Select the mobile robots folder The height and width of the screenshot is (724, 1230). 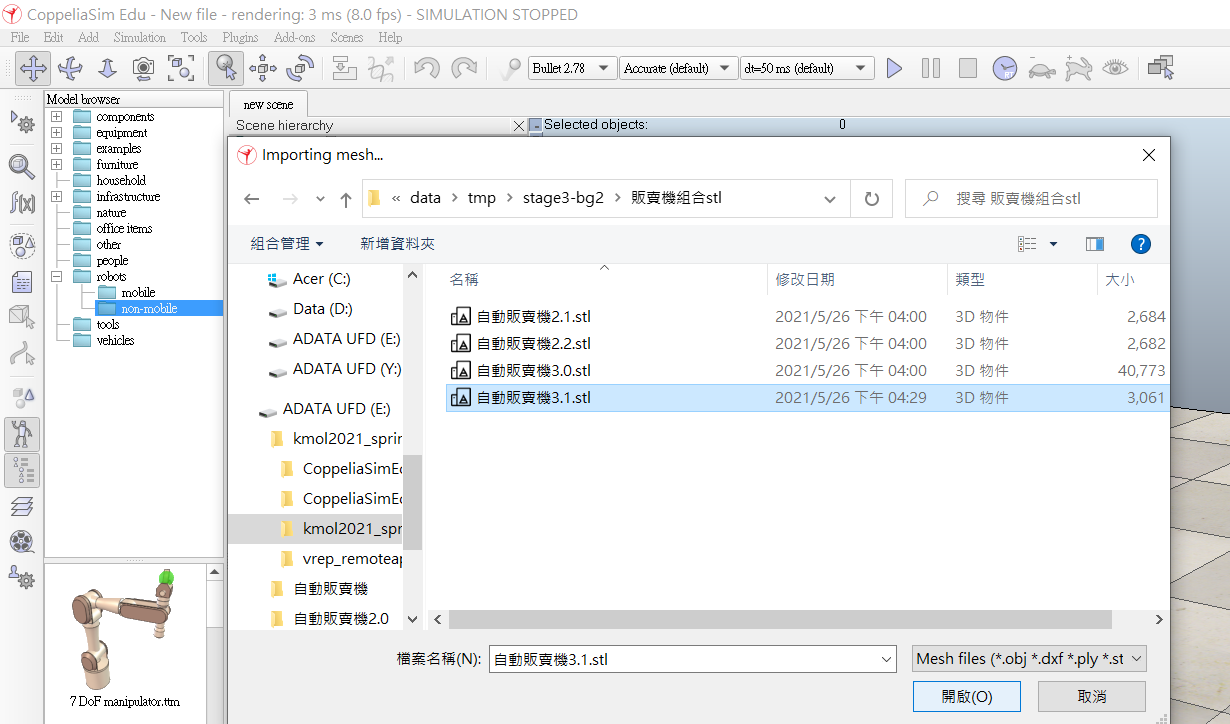pos(138,293)
